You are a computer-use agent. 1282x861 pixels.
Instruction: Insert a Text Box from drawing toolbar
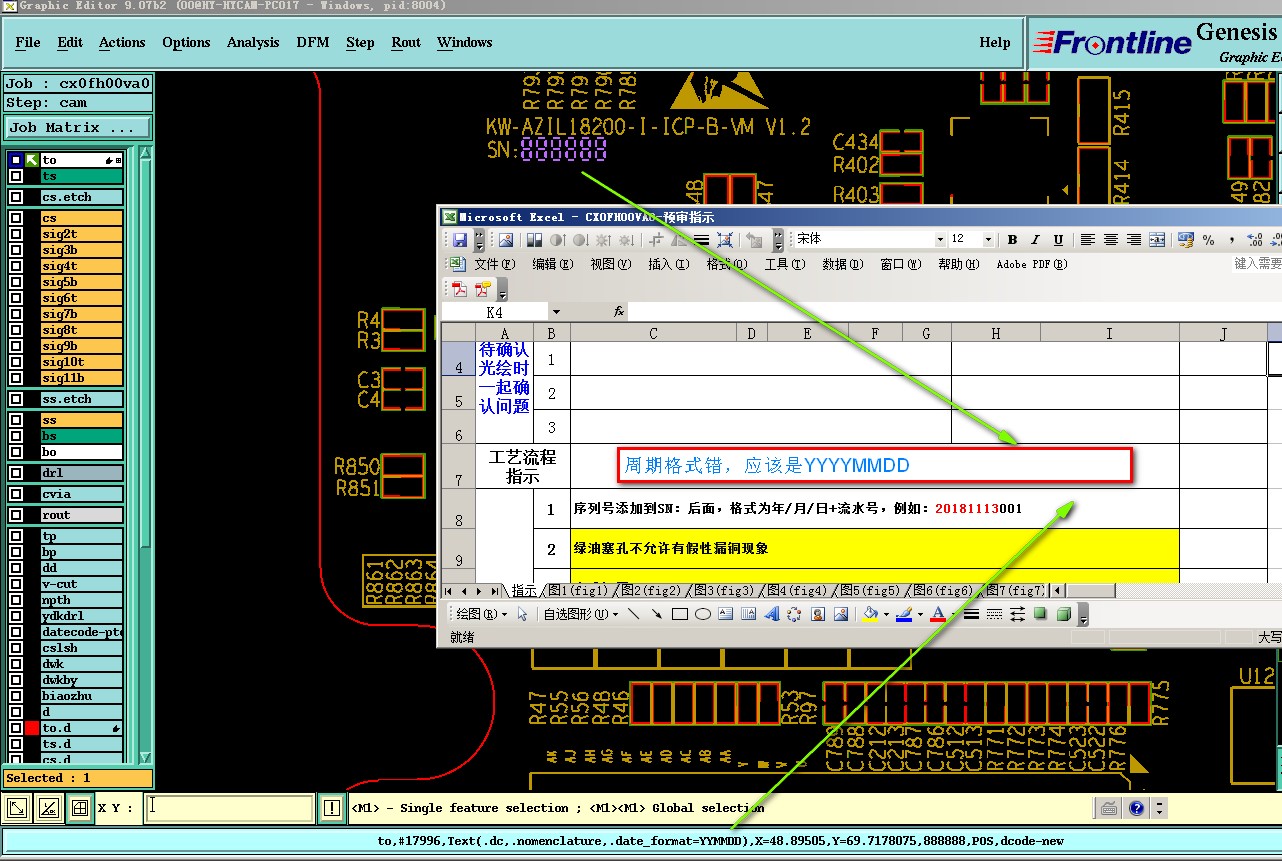click(726, 614)
